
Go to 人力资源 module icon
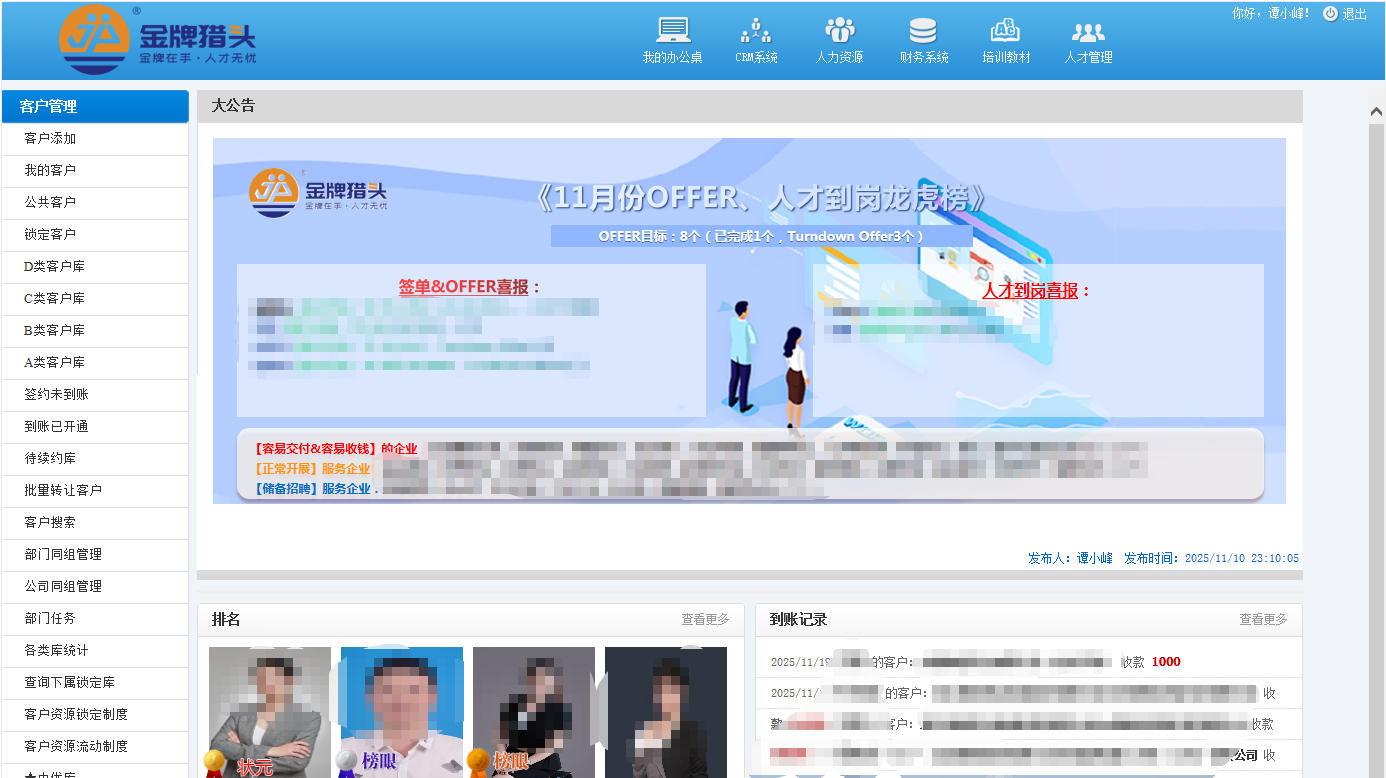(x=839, y=31)
